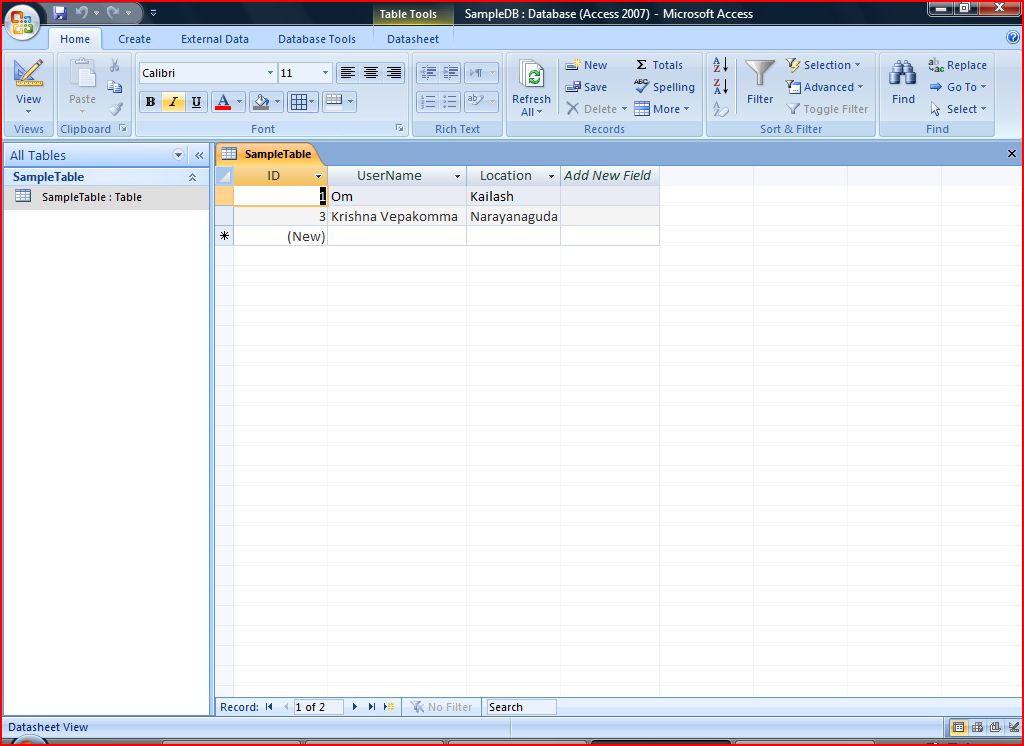Click the Cut scissors icon
This screenshot has height=746, width=1024.
point(115,65)
